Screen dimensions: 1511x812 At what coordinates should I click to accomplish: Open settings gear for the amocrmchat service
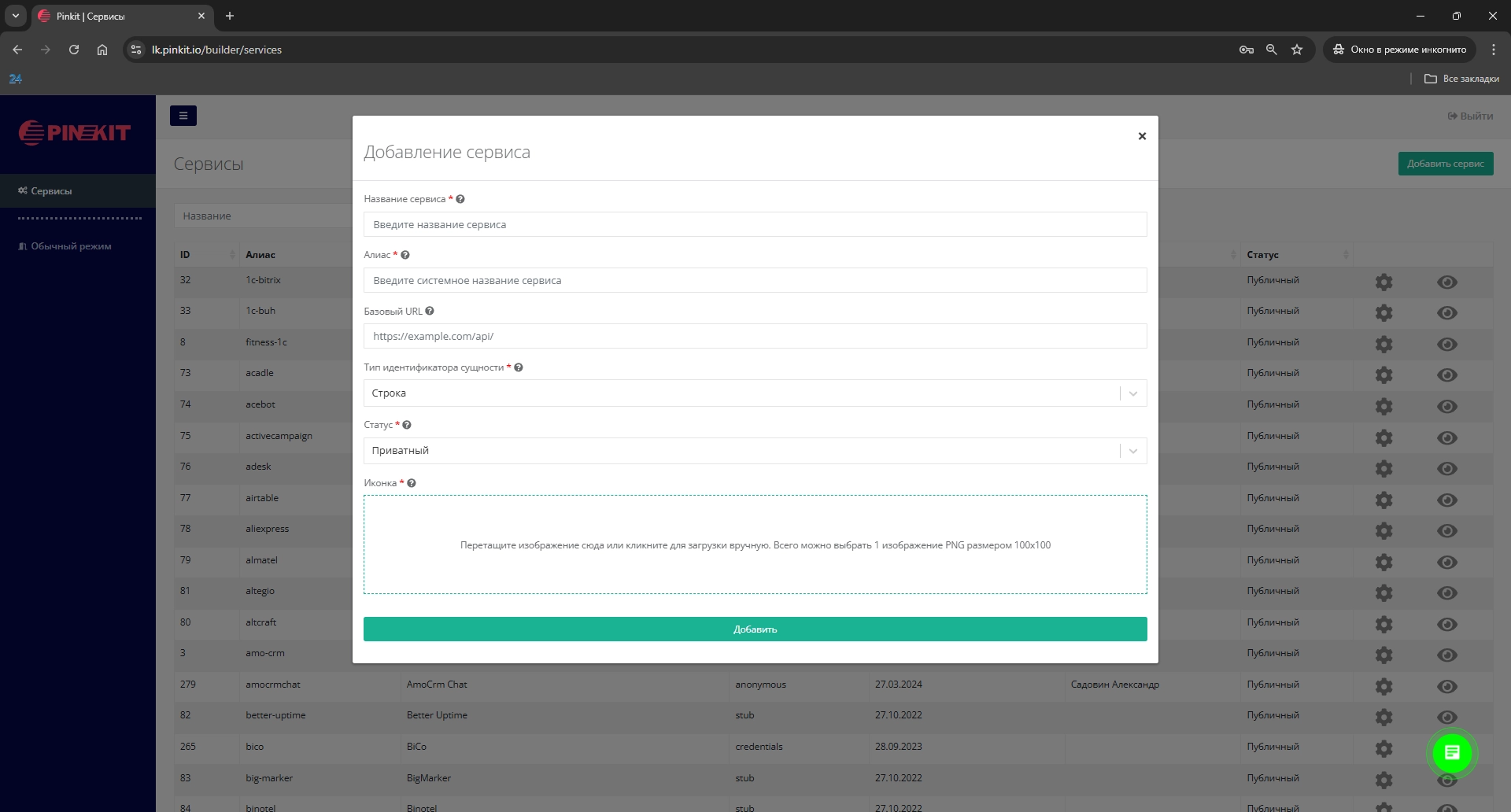tap(1384, 686)
